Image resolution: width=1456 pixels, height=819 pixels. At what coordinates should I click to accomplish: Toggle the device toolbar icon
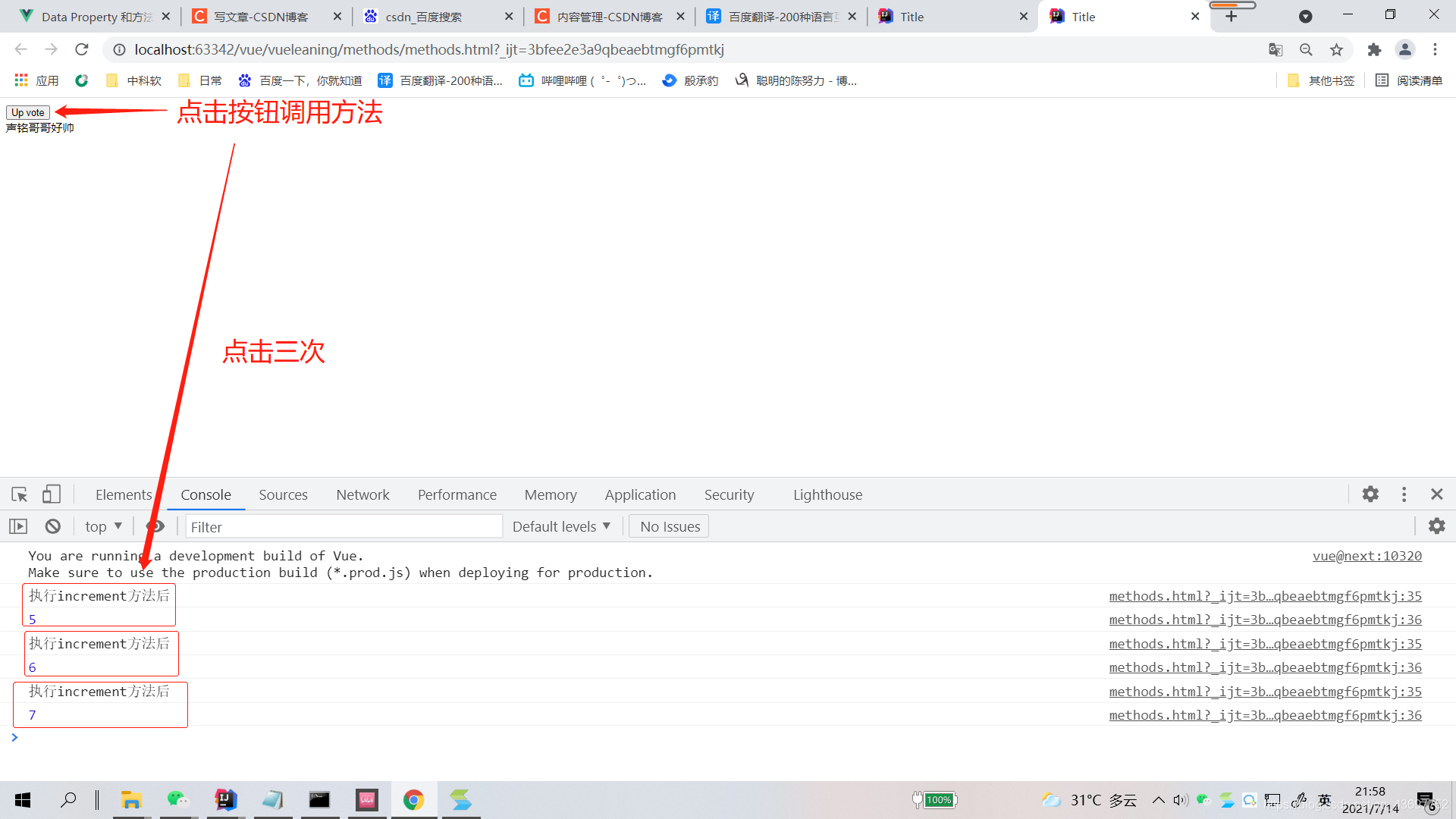(x=51, y=494)
